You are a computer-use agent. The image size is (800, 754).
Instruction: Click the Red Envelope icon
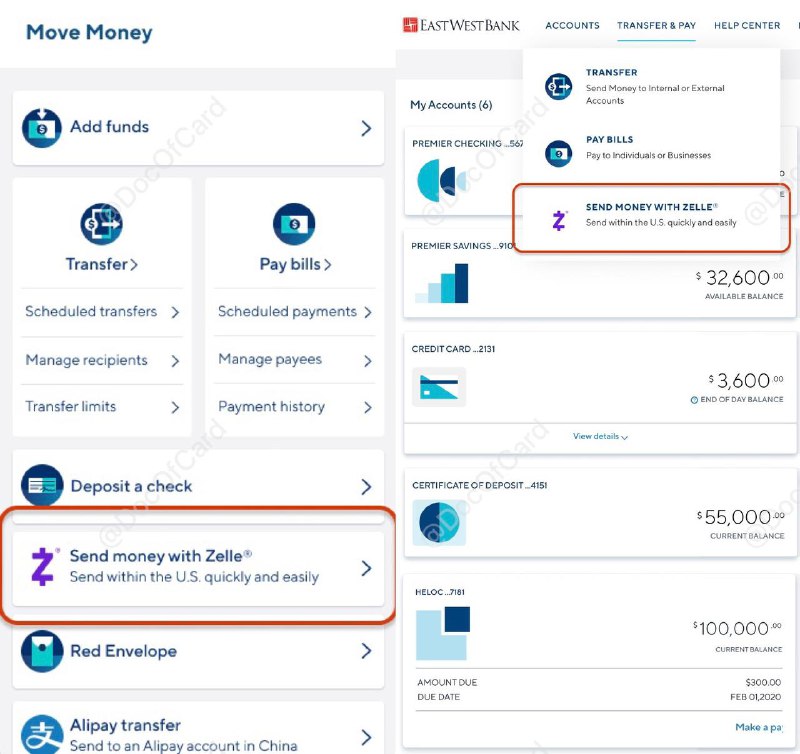tap(42, 651)
